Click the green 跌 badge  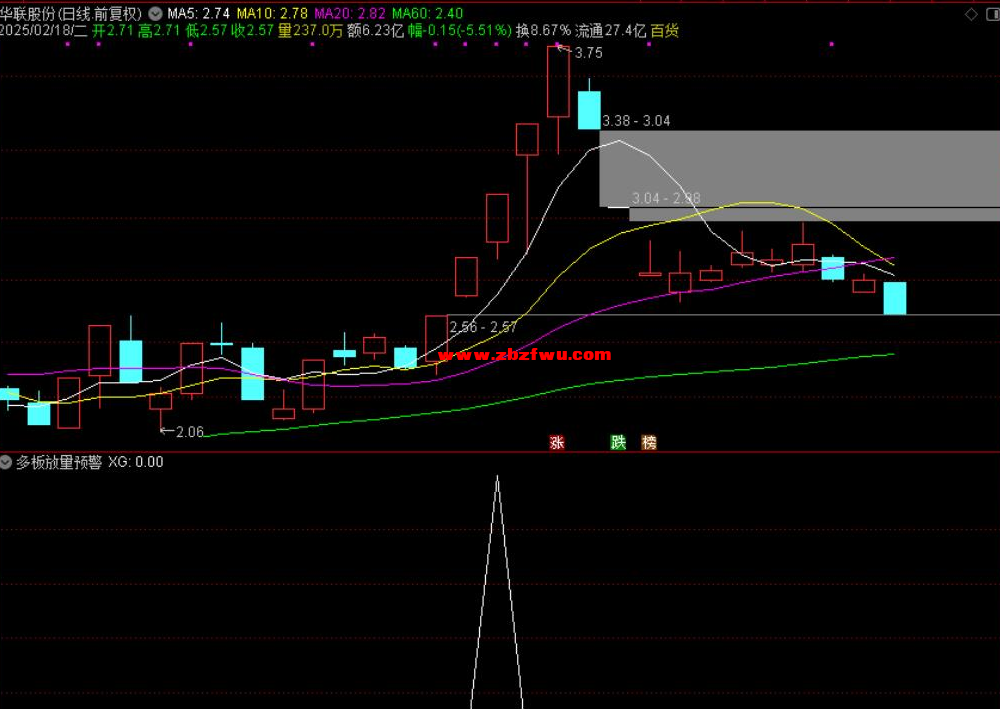tap(618, 442)
